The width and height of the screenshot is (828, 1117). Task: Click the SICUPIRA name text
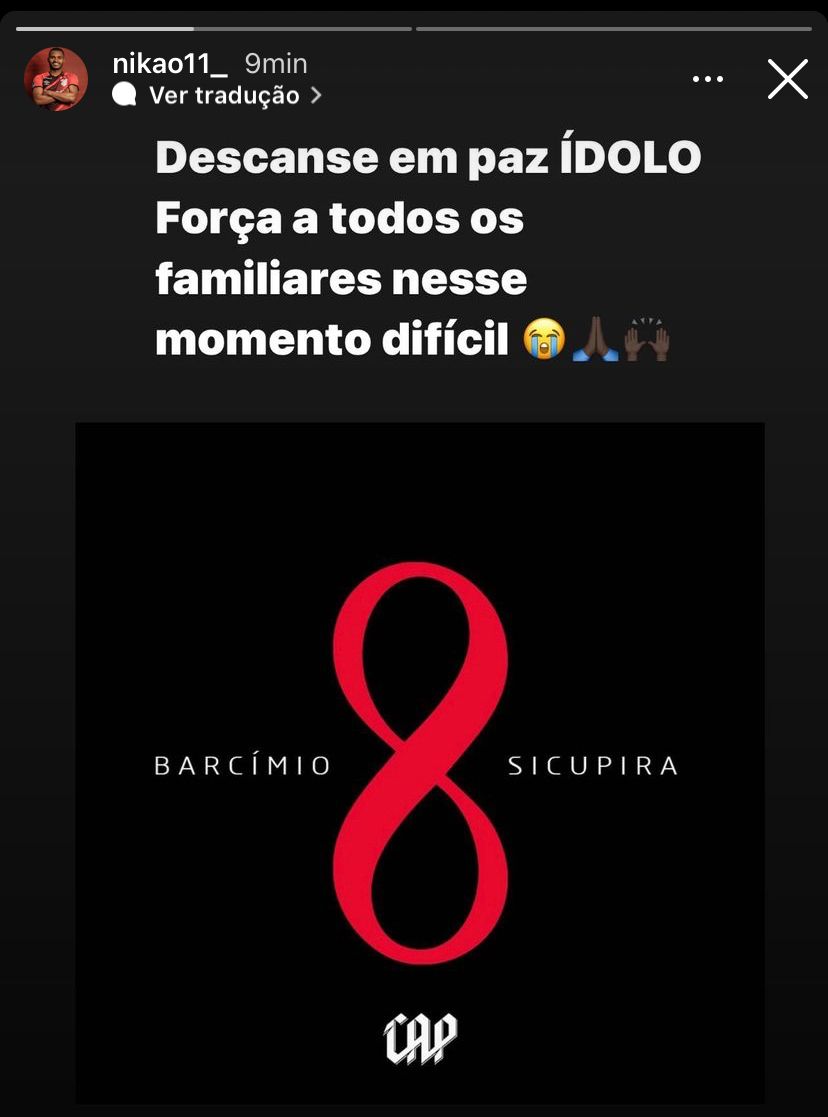pyautogui.click(x=593, y=766)
